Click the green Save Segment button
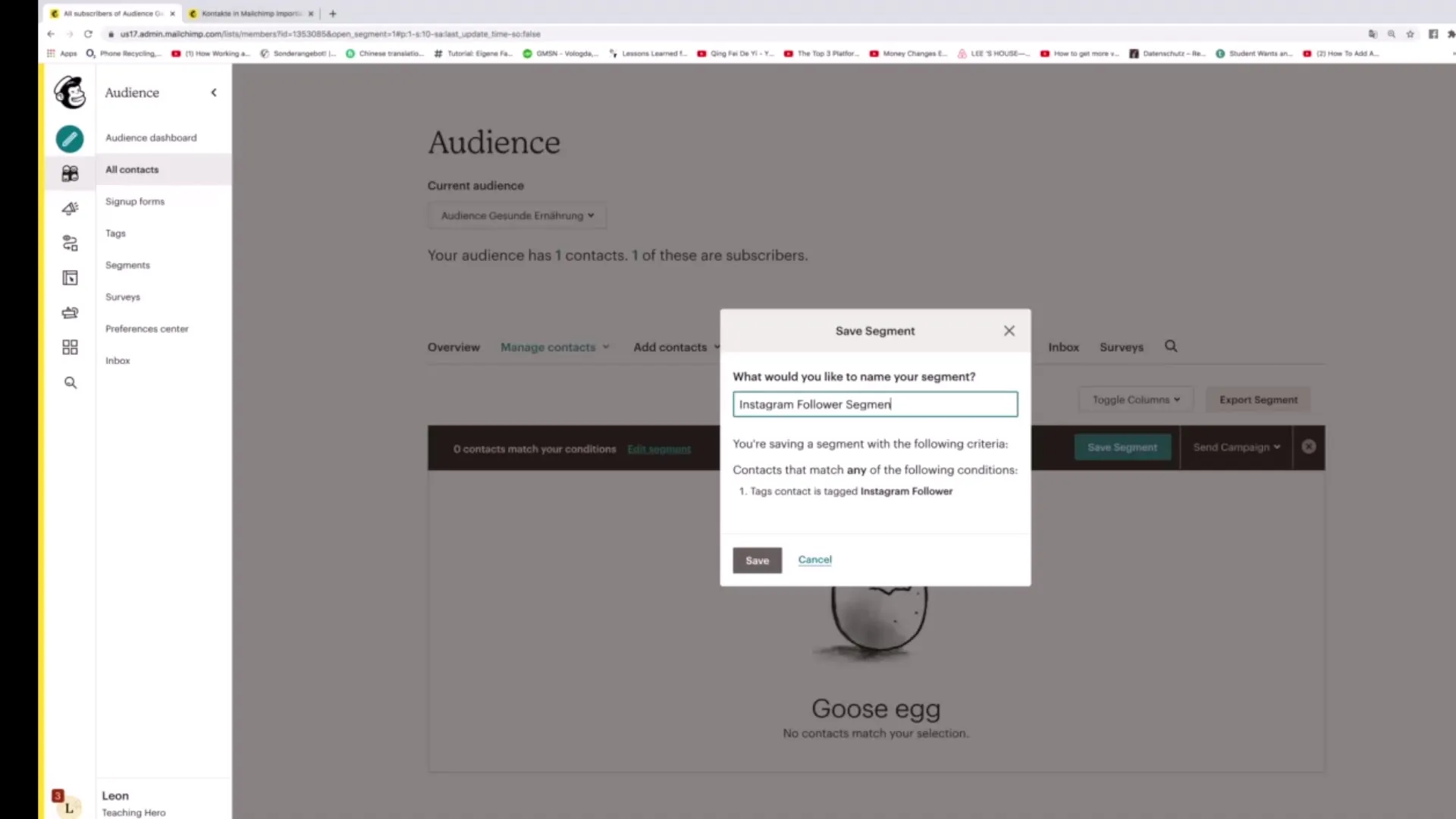Viewport: 1456px width, 819px height. point(1122,447)
